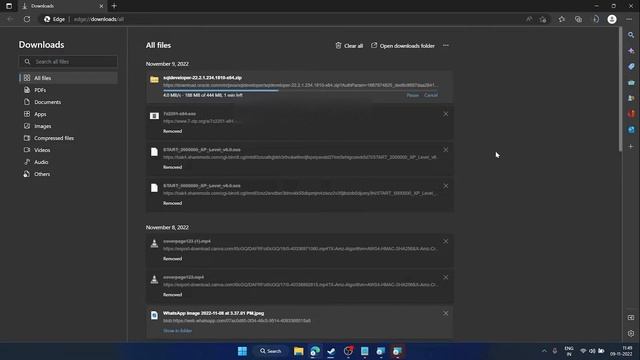The width and height of the screenshot is (640, 360).
Task: Open the Edge sidebar search icon
Action: click(631, 35)
